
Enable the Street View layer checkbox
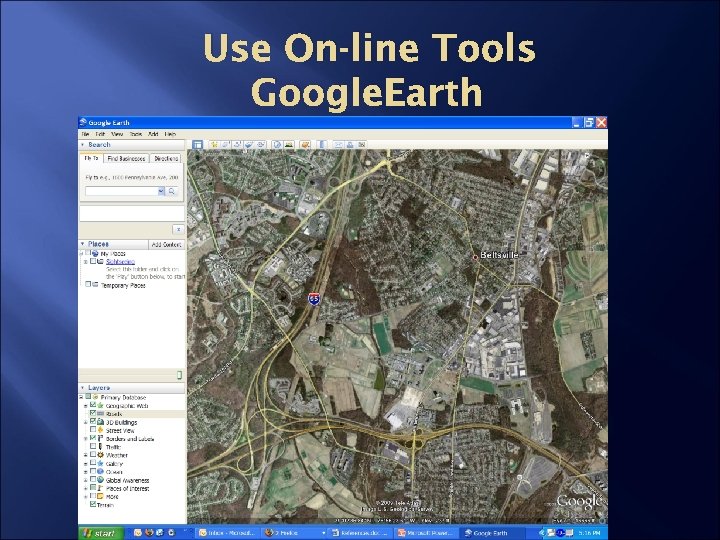pyautogui.click(x=93, y=430)
